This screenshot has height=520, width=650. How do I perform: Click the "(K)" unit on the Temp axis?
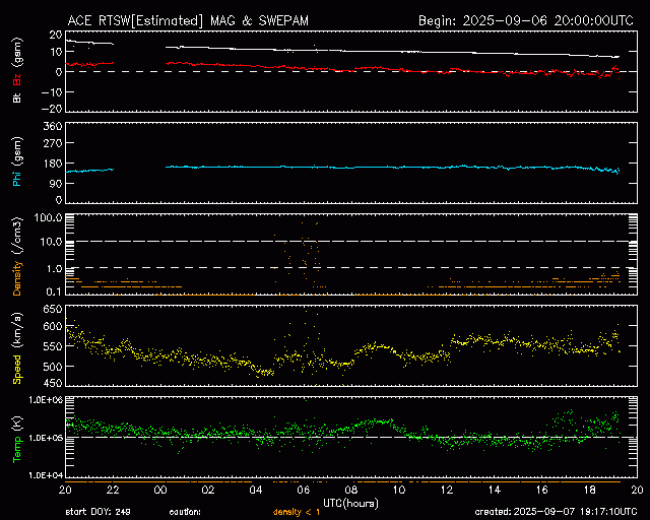click(x=17, y=423)
